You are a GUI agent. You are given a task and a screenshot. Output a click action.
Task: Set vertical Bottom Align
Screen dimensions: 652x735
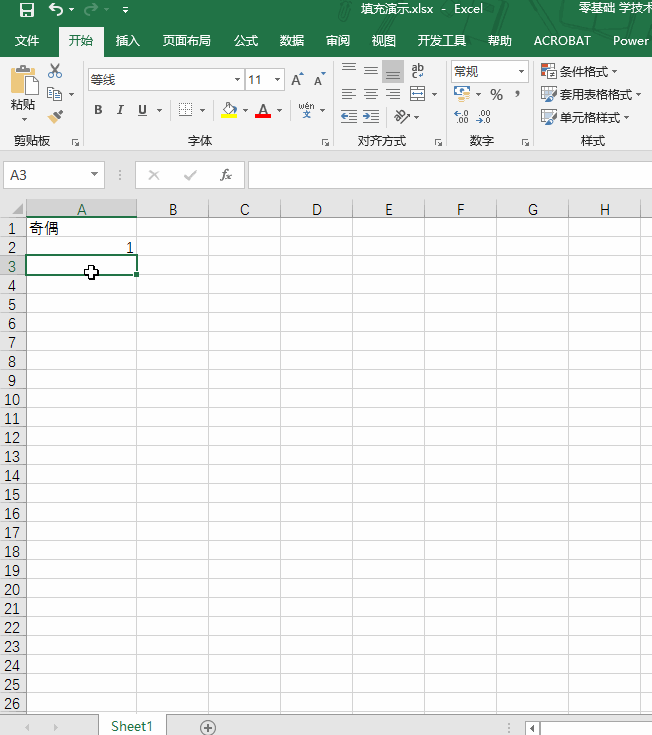(x=393, y=71)
